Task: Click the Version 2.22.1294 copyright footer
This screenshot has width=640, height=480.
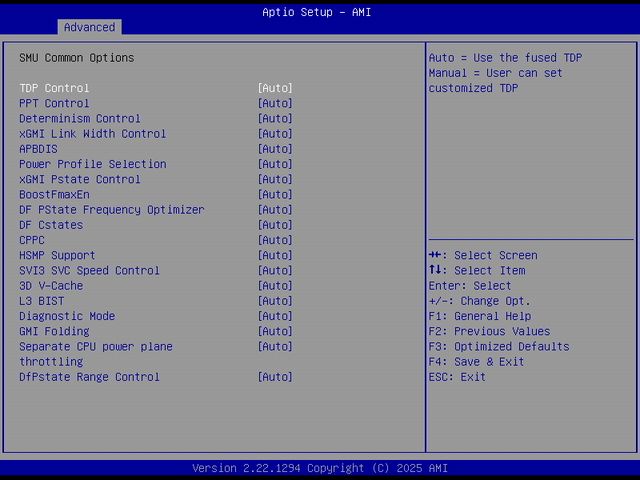Action: coord(320,468)
